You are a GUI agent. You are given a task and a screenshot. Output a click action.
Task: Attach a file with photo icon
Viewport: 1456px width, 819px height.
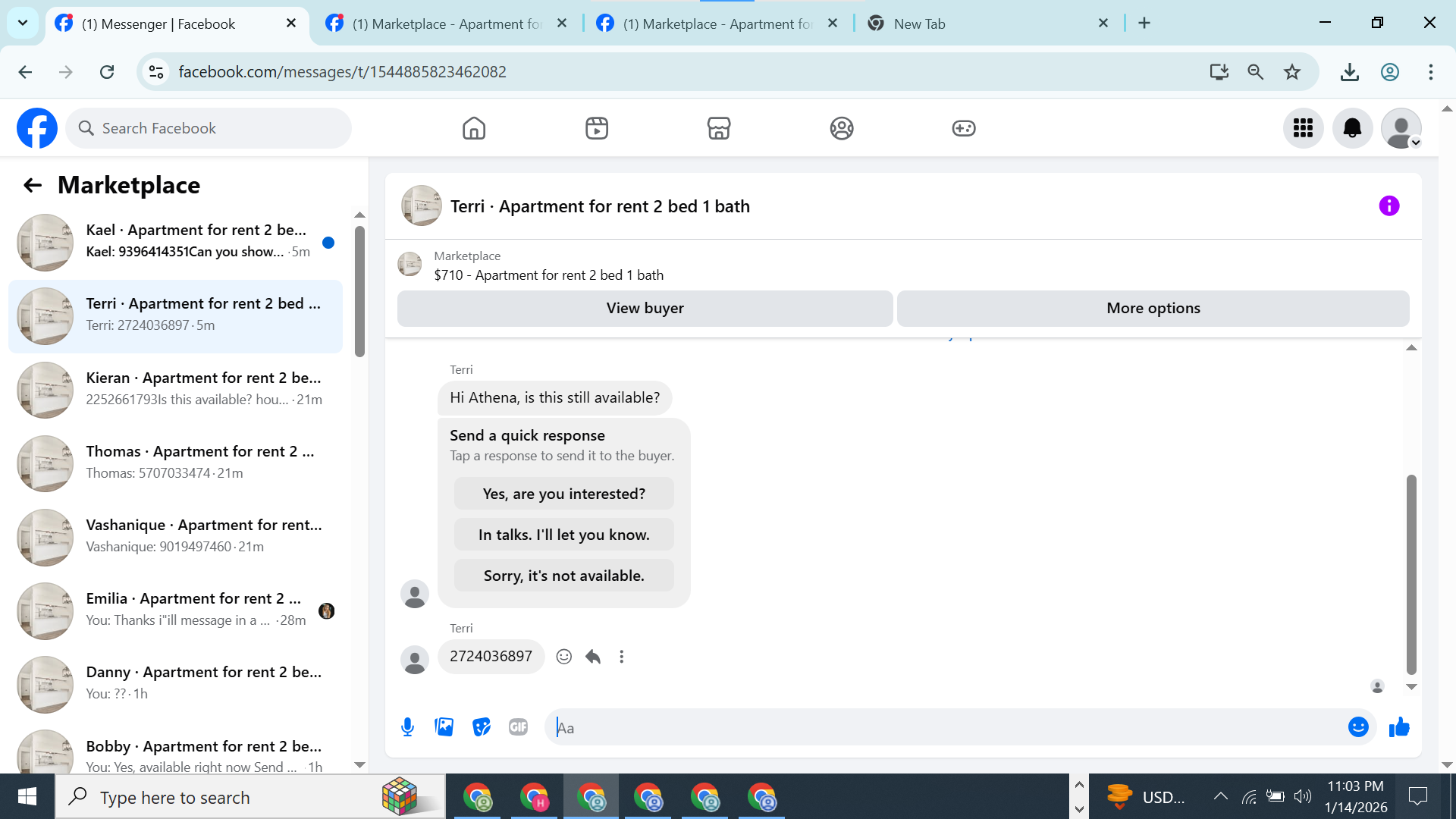pyautogui.click(x=444, y=727)
